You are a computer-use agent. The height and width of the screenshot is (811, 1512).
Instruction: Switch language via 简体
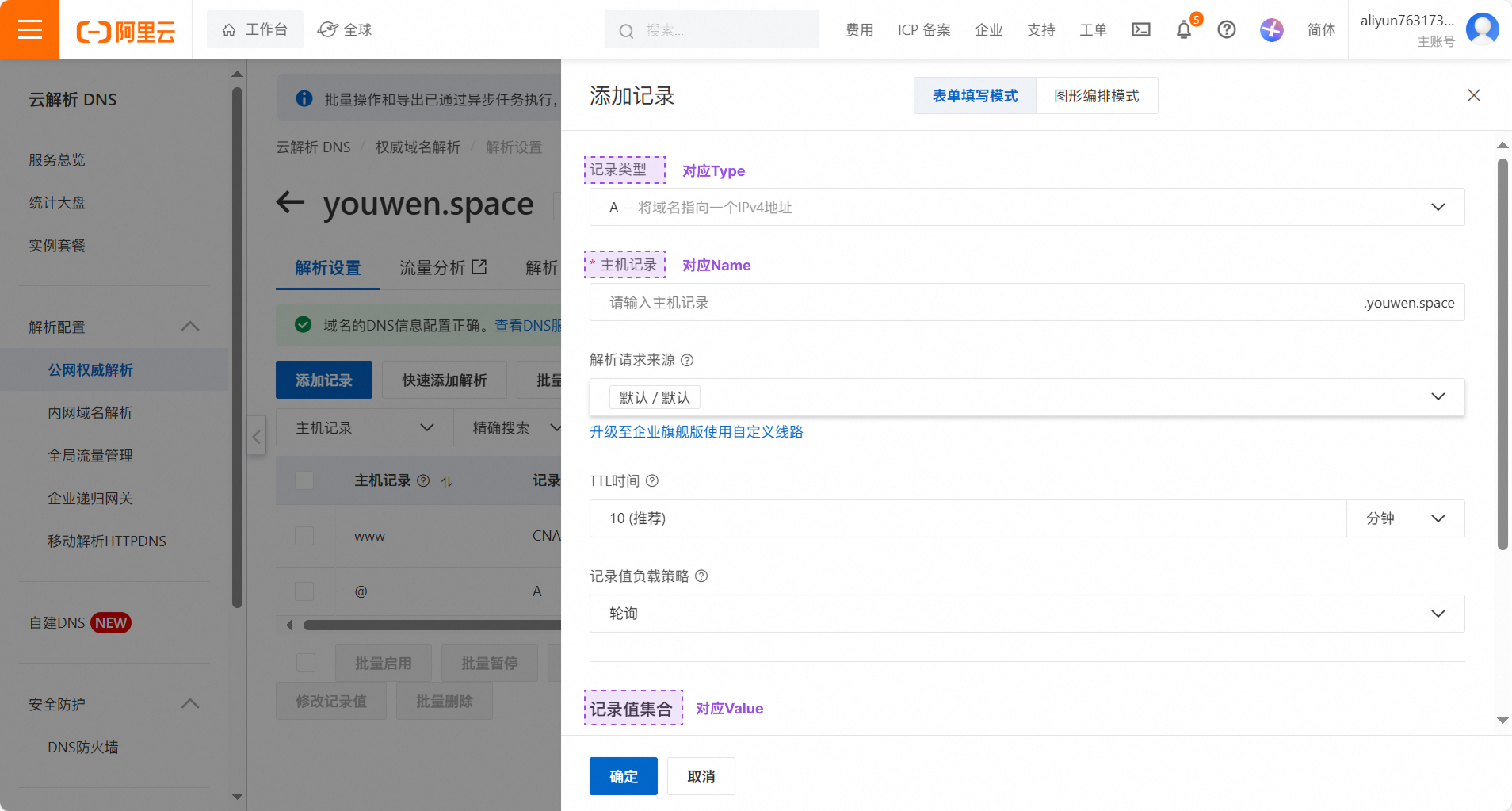1322,30
